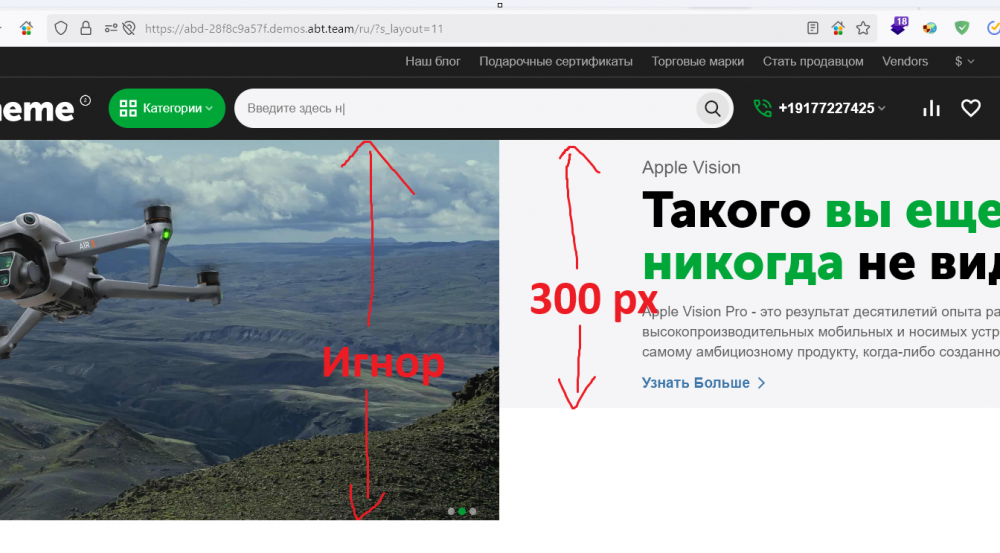Select the first carousel slide dot
Image resolution: width=1000 pixels, height=553 pixels.
pos(451,511)
